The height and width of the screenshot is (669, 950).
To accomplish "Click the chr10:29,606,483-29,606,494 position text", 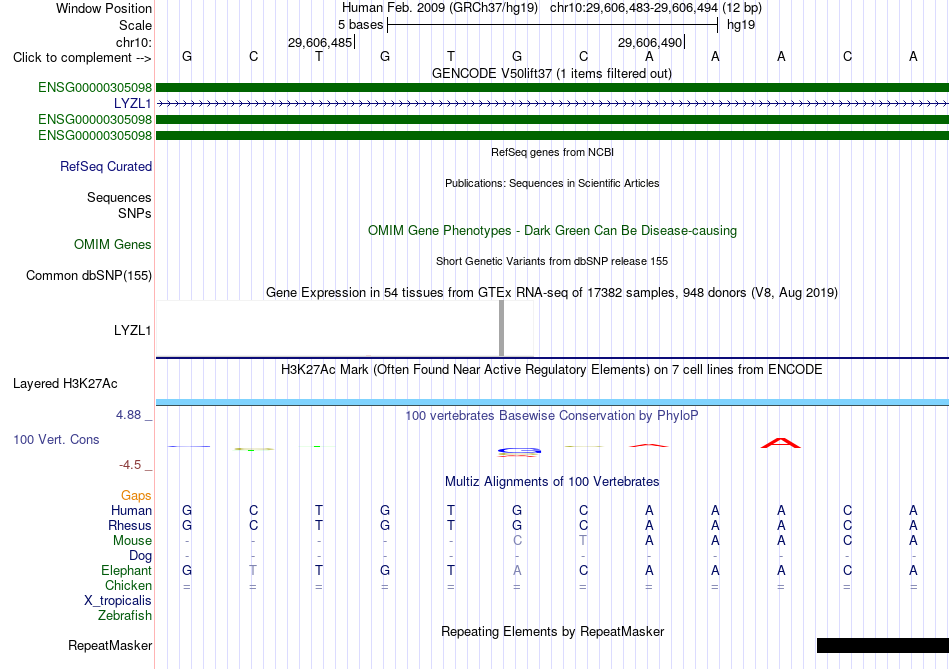I will pyautogui.click(x=634, y=8).
